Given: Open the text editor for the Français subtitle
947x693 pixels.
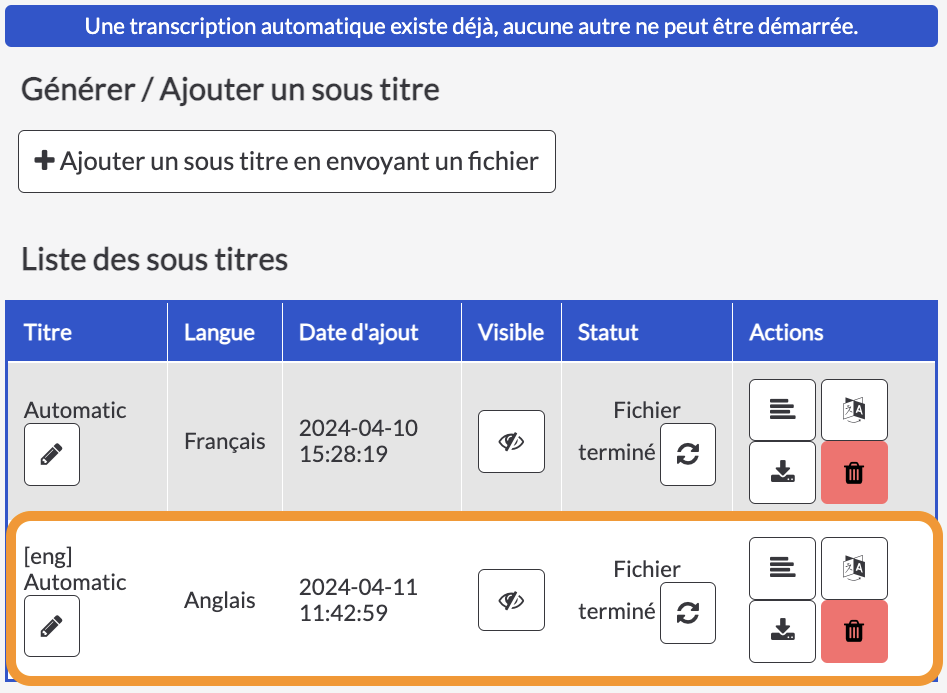Looking at the screenshot, I should click(x=782, y=410).
